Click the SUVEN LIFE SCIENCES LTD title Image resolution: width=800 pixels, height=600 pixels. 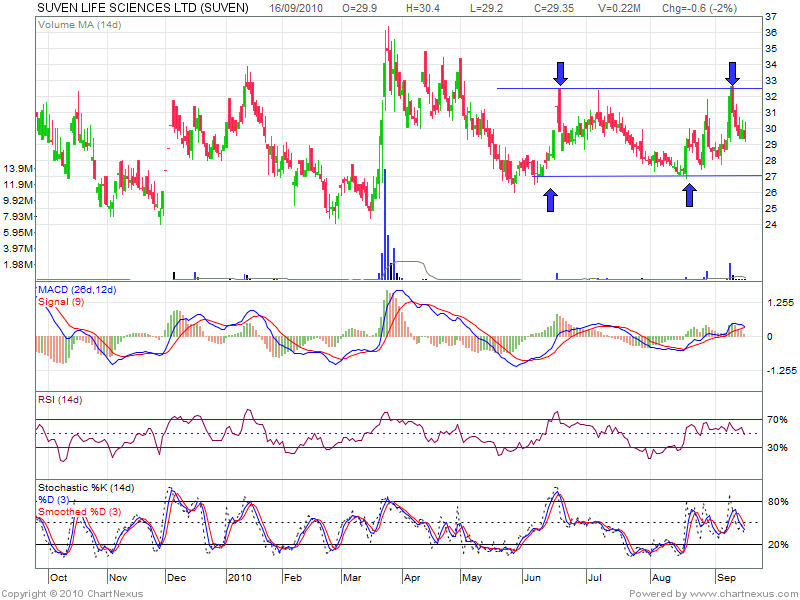tap(142, 8)
